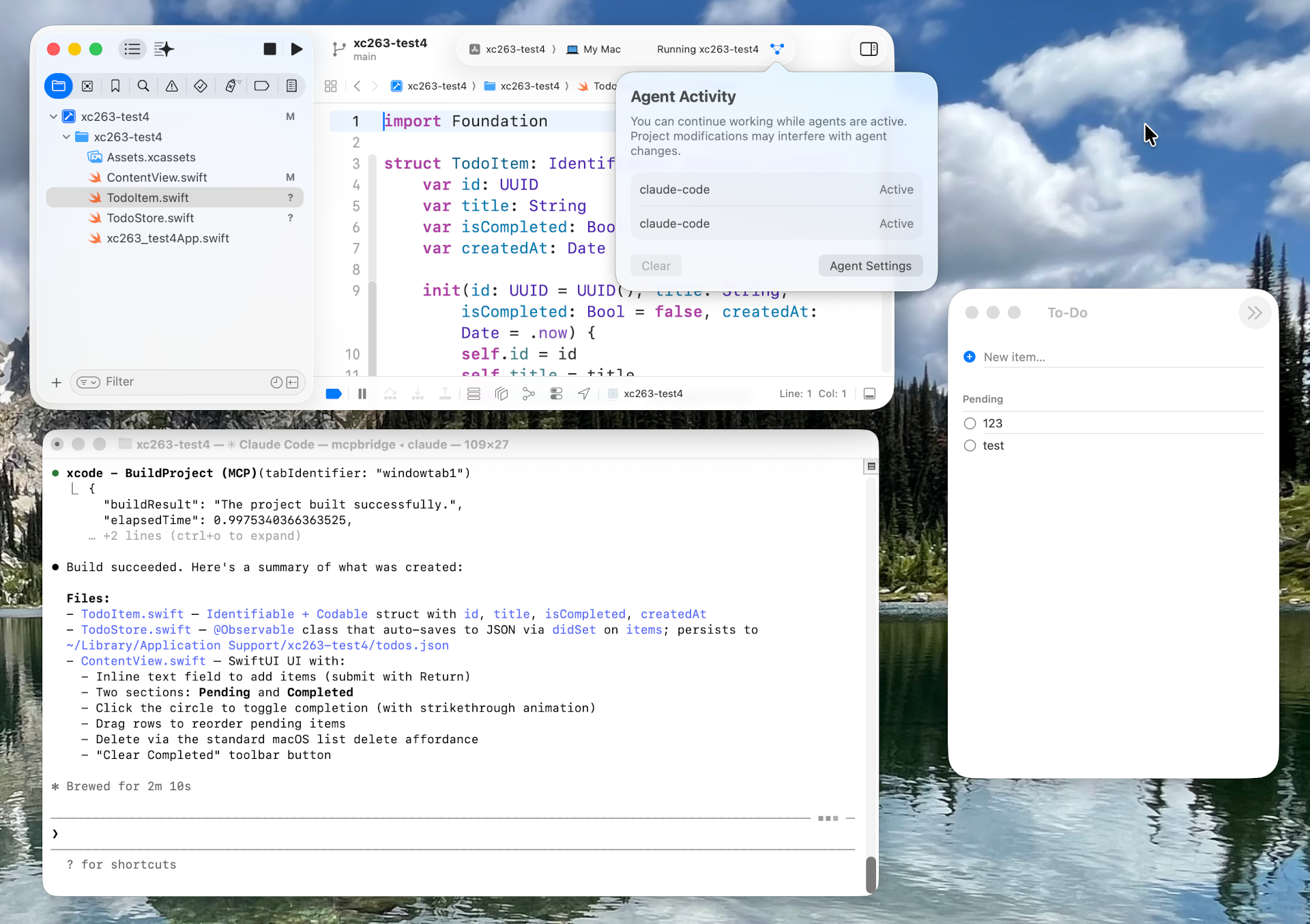The height and width of the screenshot is (924, 1310).
Task: Click the Agent Settings button
Action: coord(870,266)
